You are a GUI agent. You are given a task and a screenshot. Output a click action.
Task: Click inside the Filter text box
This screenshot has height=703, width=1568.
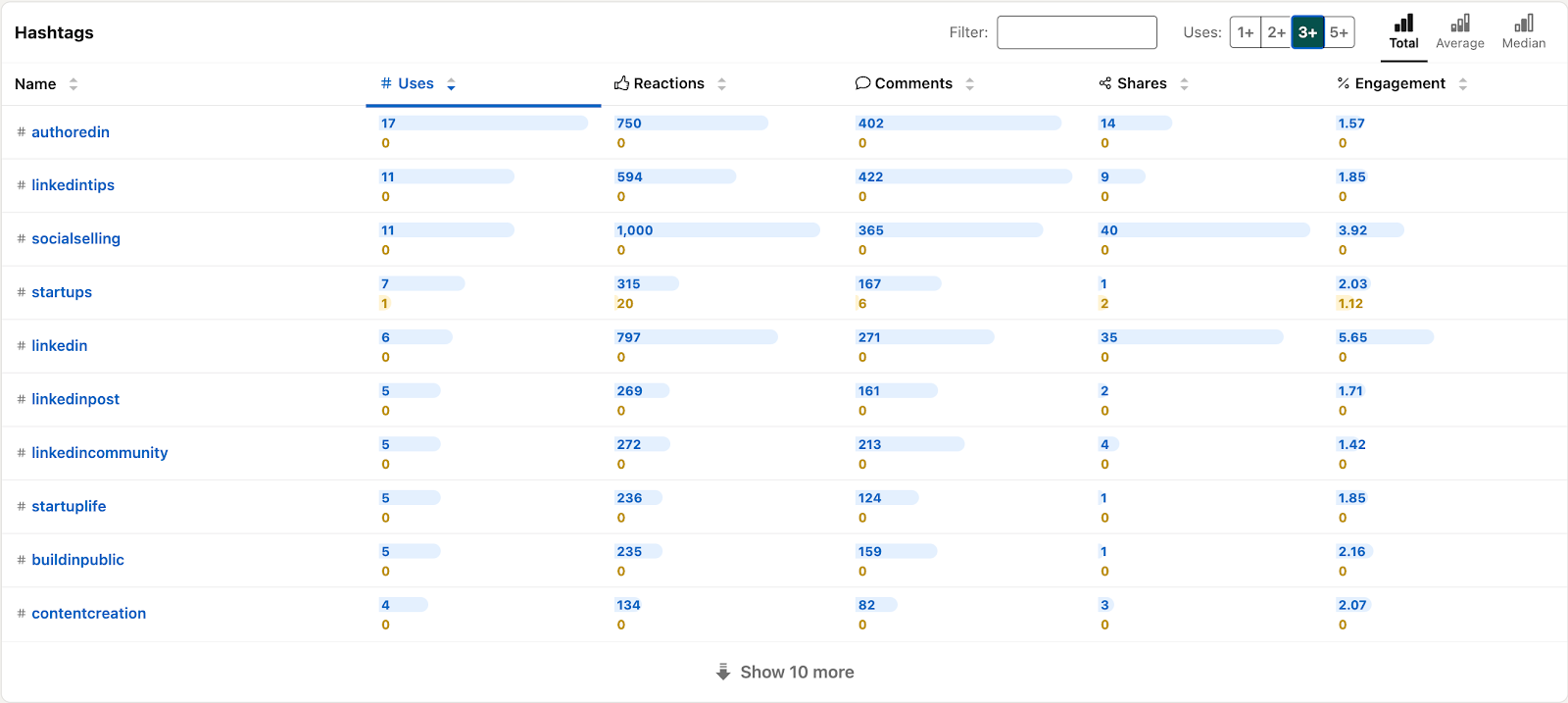1076,32
